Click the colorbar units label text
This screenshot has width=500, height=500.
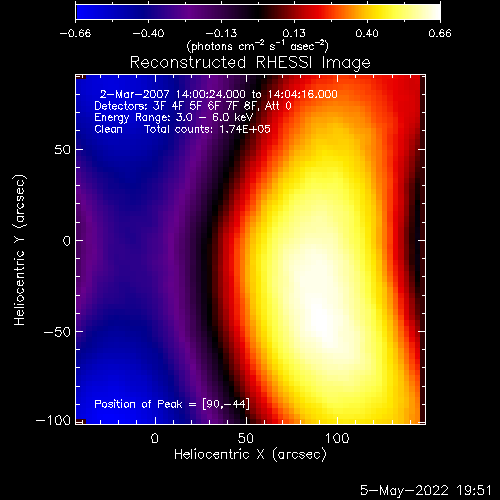258,46
